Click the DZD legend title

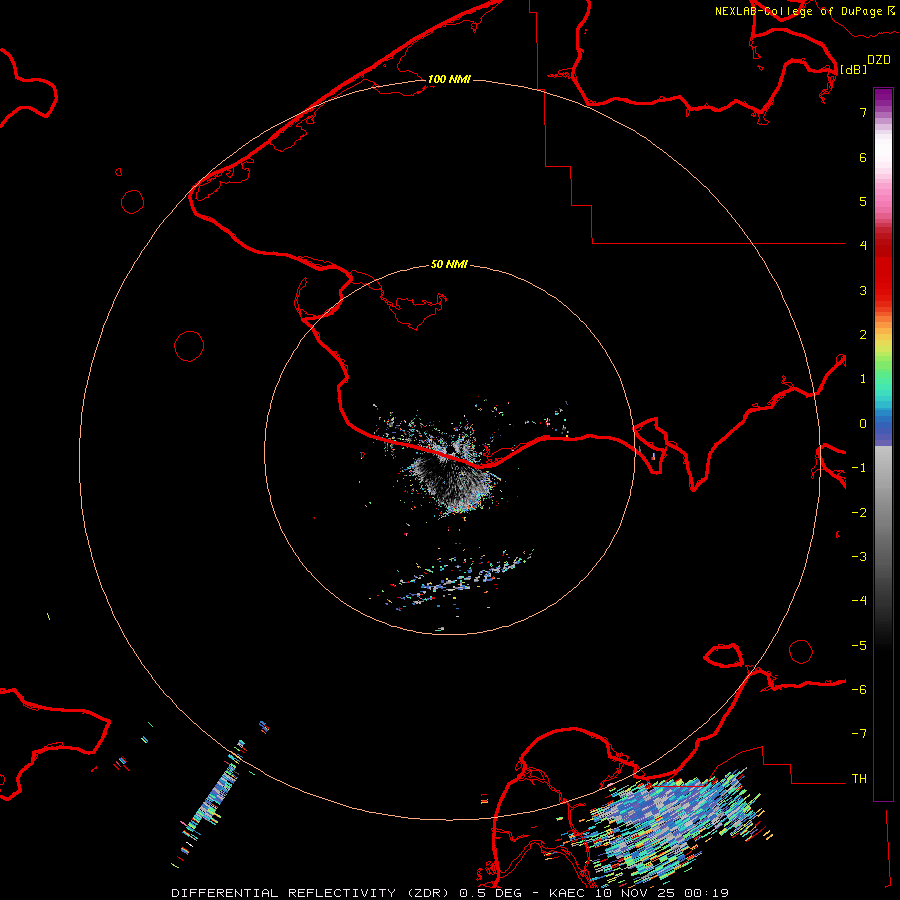pyautogui.click(x=878, y=60)
